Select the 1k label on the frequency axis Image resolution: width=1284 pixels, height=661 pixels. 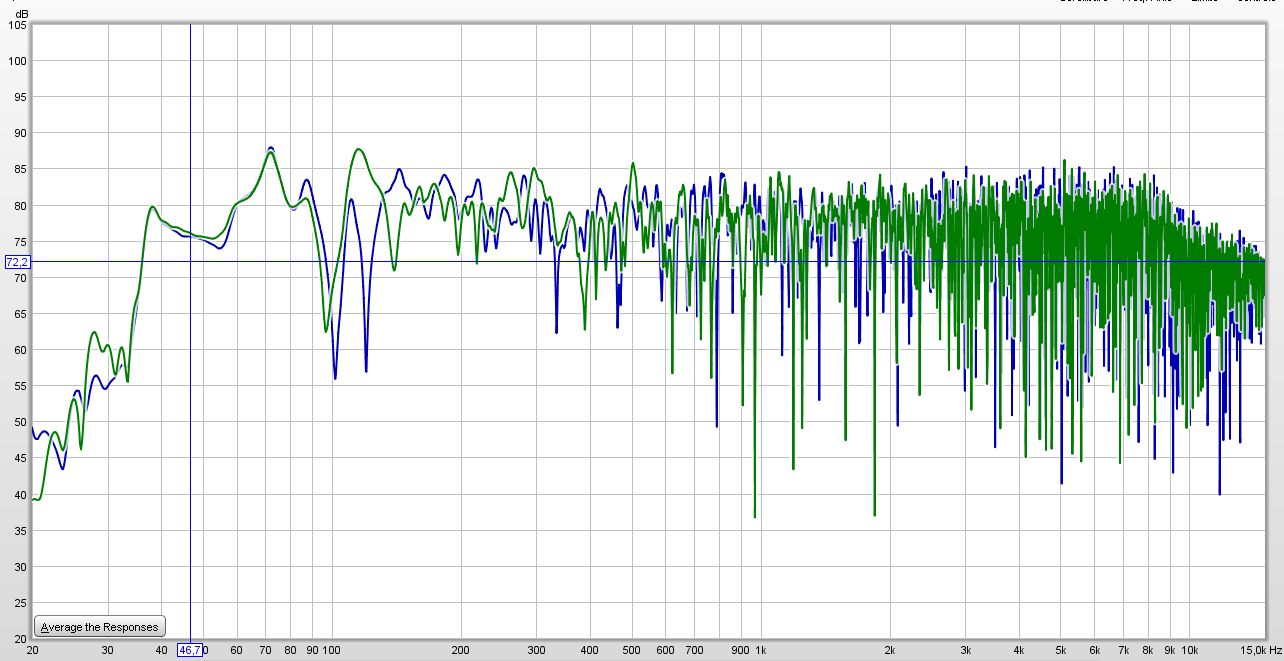pyautogui.click(x=760, y=650)
